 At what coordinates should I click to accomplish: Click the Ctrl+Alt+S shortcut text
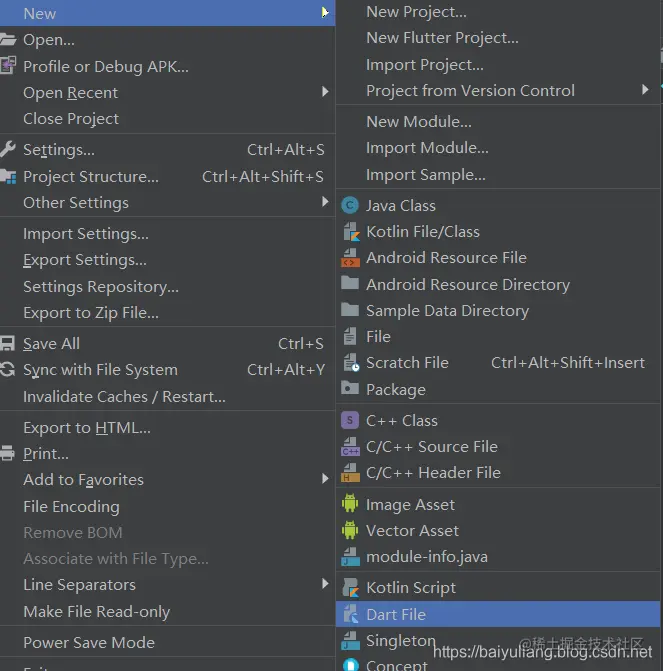click(285, 149)
